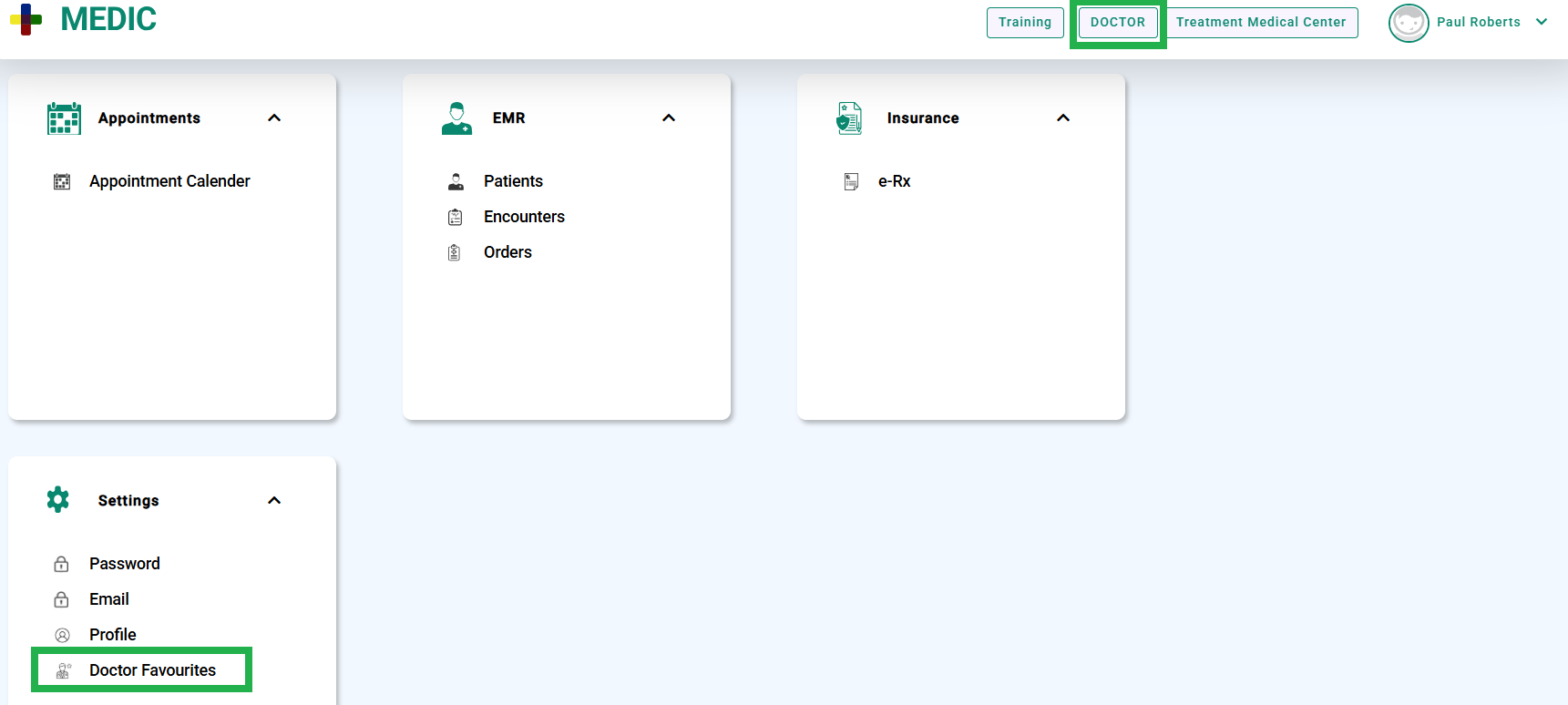Click the DOCTOR role button

(x=1118, y=23)
